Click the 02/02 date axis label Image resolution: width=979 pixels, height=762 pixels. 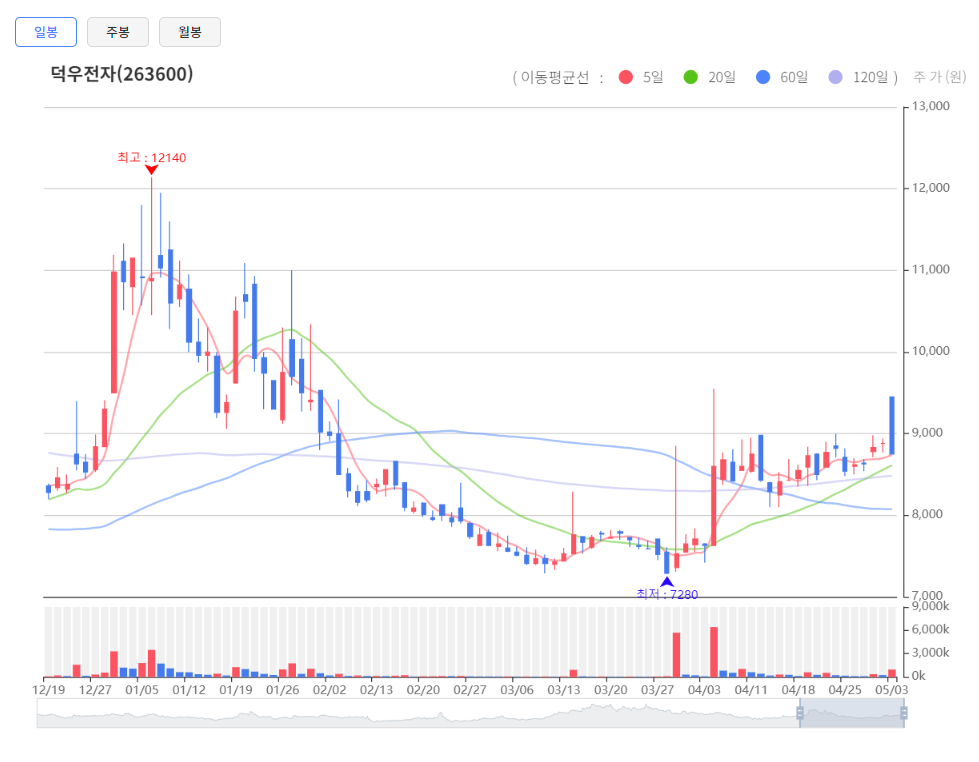click(x=330, y=690)
